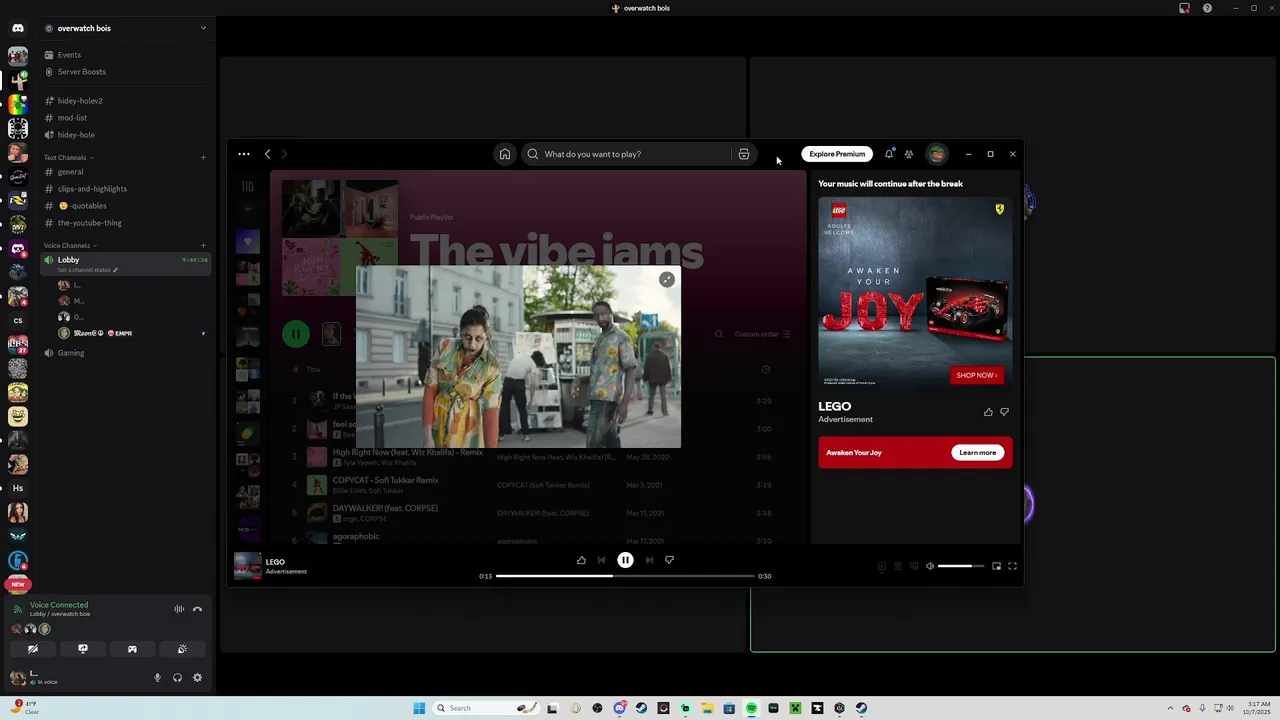The width and height of the screenshot is (1280, 720).
Task: Mute Spotify volume speaker icon
Action: click(930, 566)
